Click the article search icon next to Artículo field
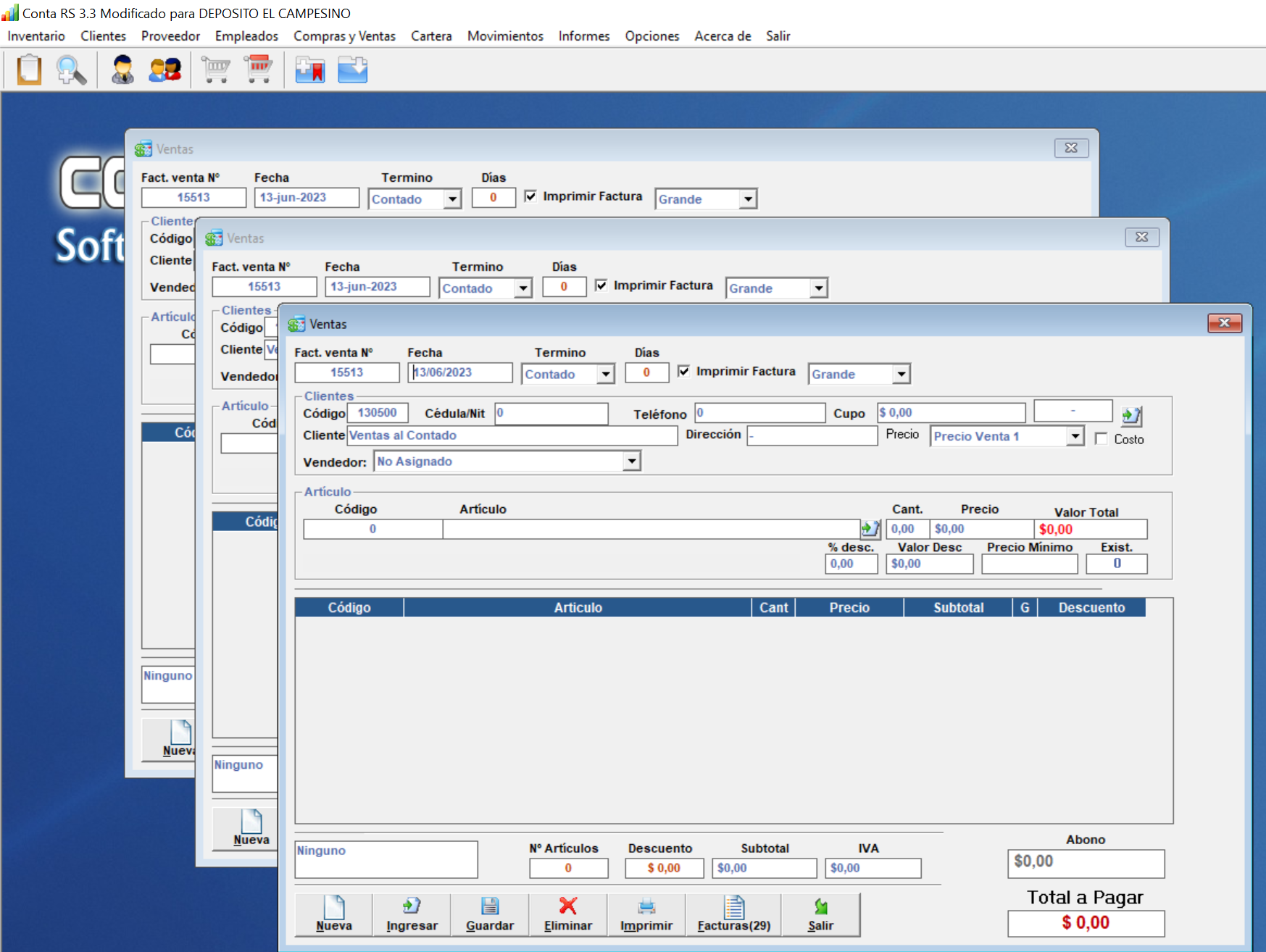 point(870,529)
